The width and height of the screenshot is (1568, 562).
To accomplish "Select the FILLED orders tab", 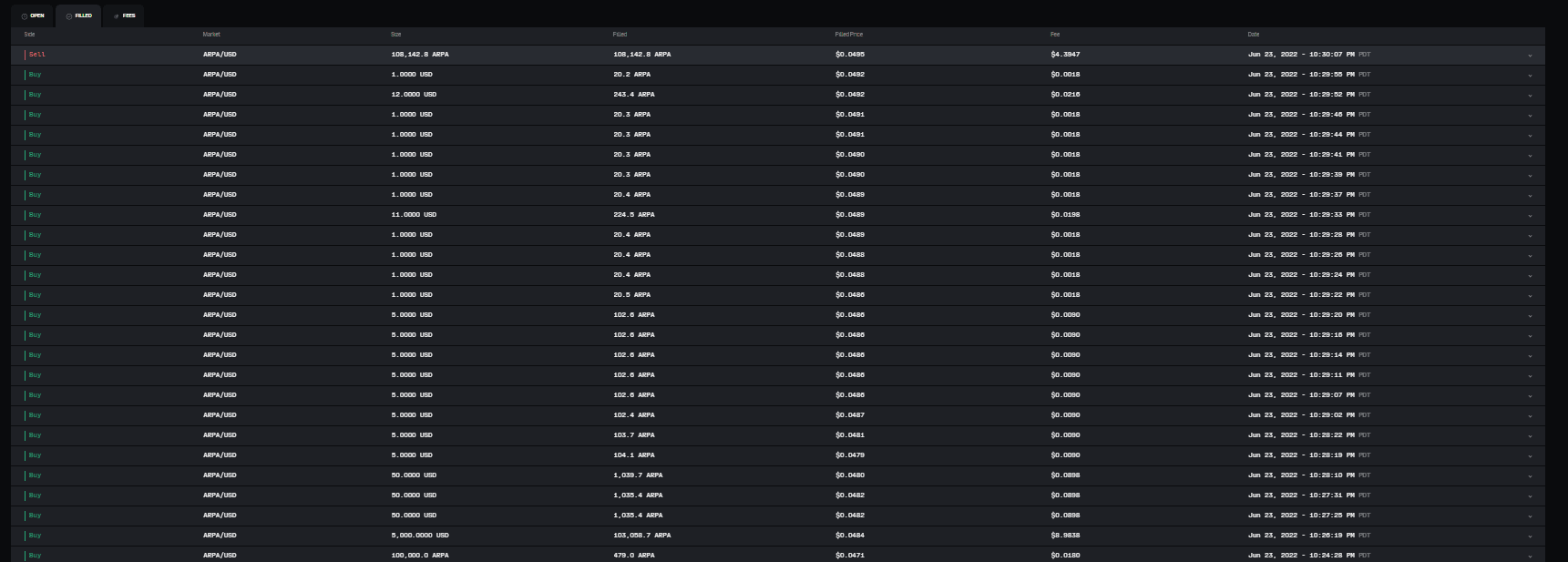I will (x=79, y=15).
